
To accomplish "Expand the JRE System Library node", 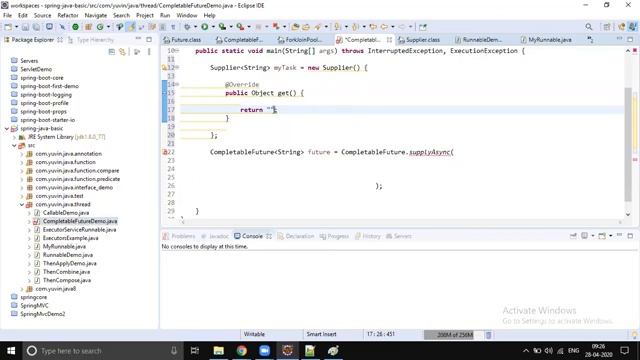I will pos(14,137).
